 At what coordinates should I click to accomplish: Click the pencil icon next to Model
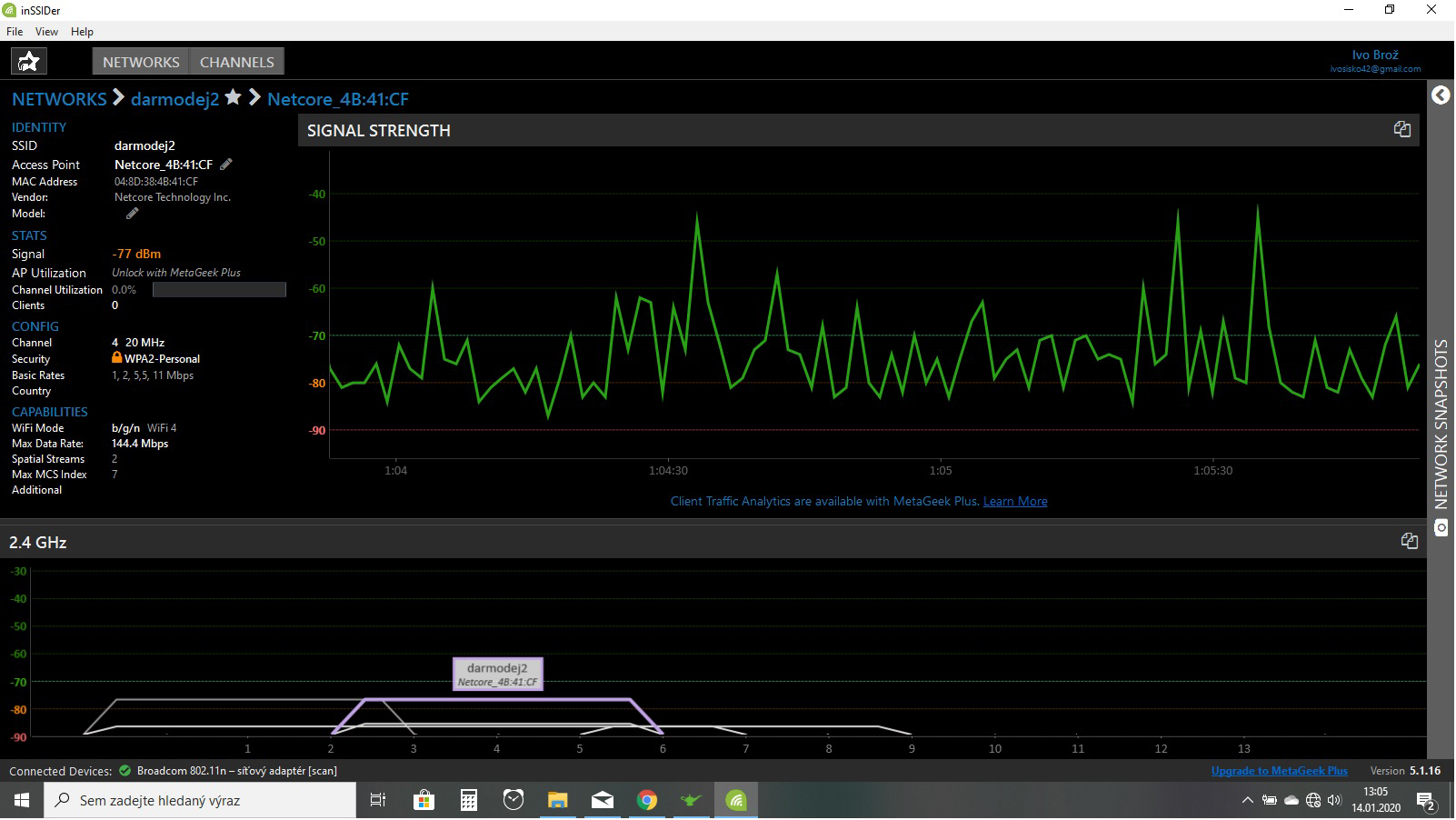click(x=132, y=214)
